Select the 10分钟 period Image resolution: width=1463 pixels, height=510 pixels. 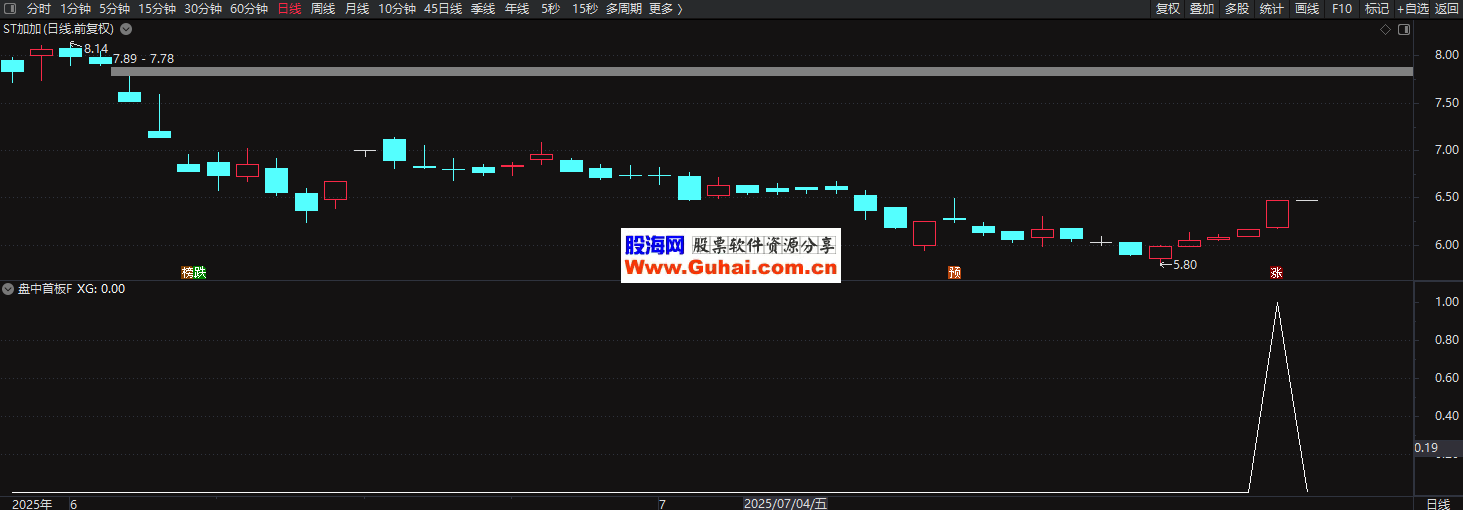click(397, 8)
